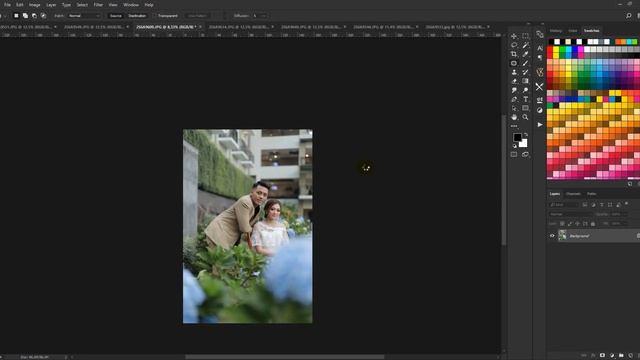
Task: Select the Source patch option
Action: click(116, 16)
